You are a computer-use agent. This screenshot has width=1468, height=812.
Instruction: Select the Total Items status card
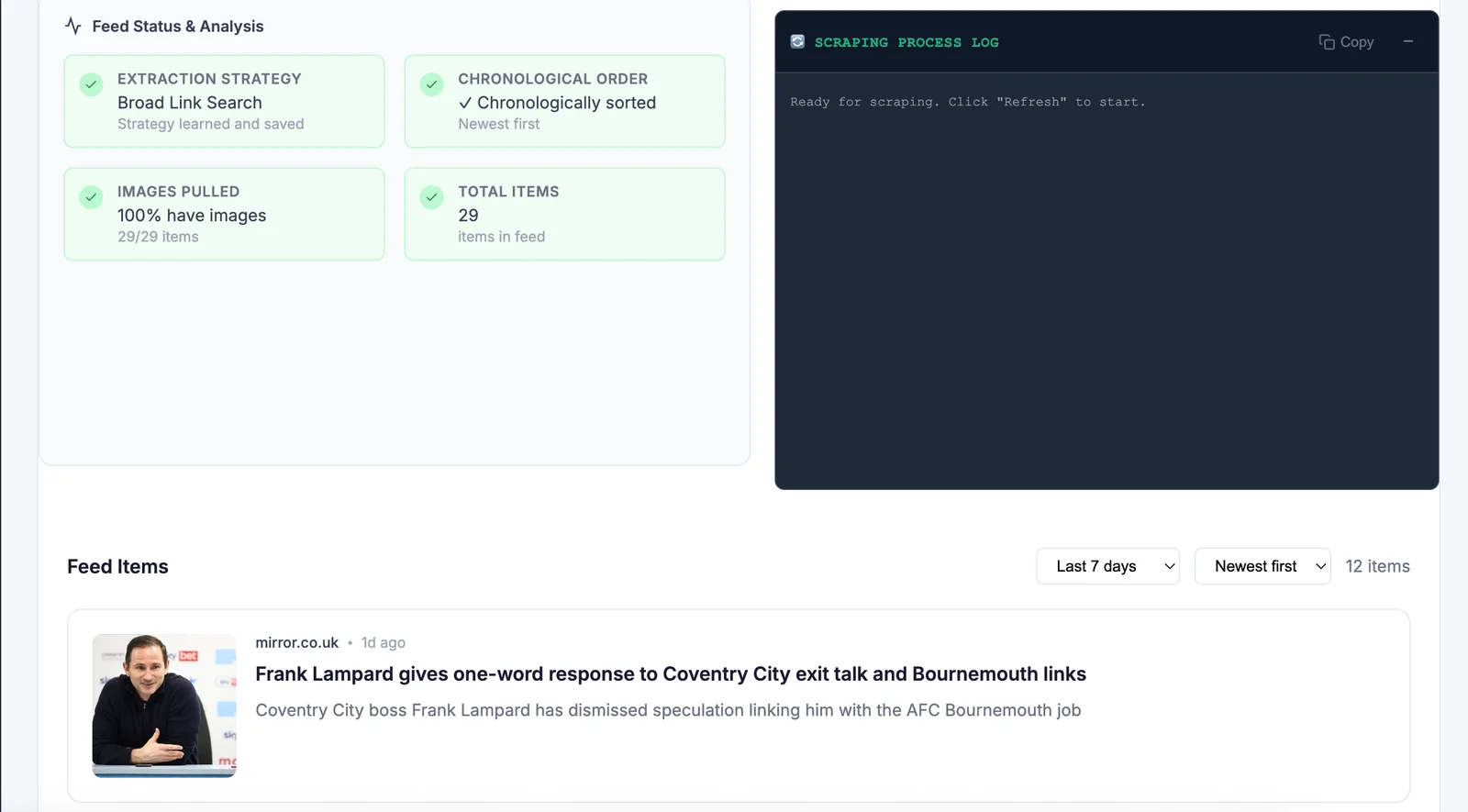[564, 214]
